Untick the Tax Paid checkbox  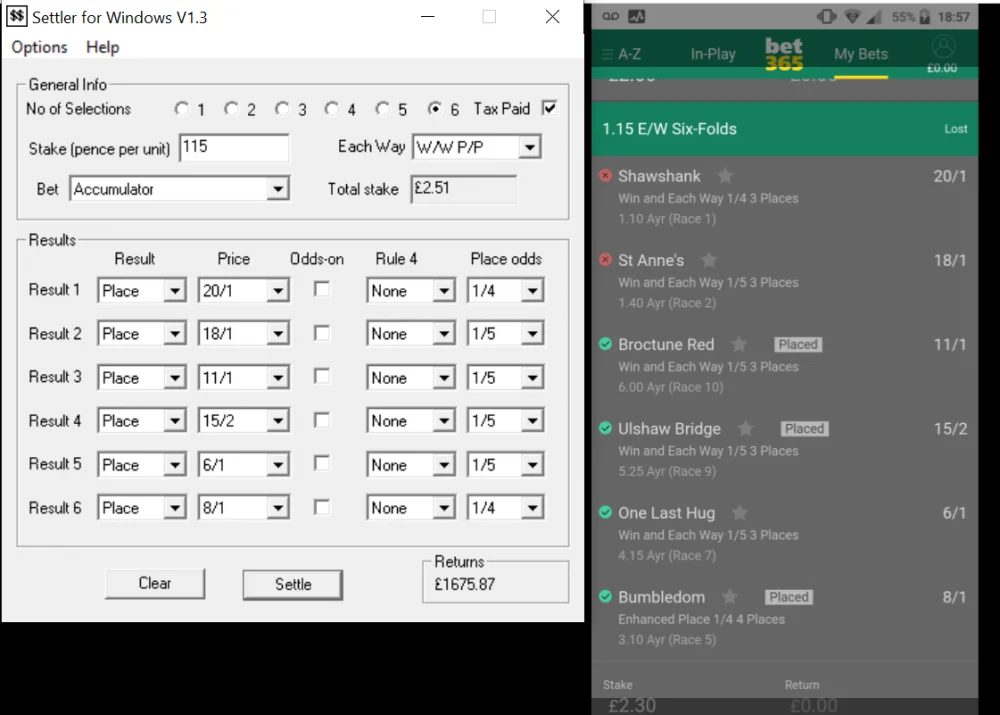549,108
